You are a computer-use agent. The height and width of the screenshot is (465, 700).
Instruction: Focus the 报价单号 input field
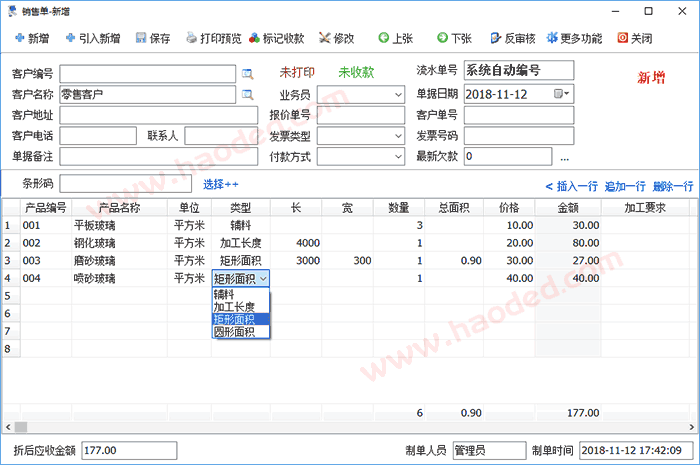(x=361, y=115)
